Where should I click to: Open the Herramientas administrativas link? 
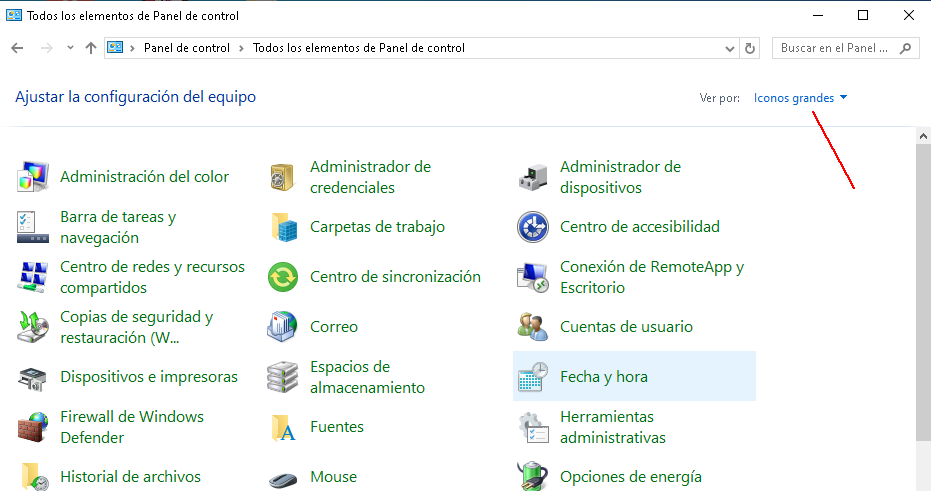click(x=613, y=427)
